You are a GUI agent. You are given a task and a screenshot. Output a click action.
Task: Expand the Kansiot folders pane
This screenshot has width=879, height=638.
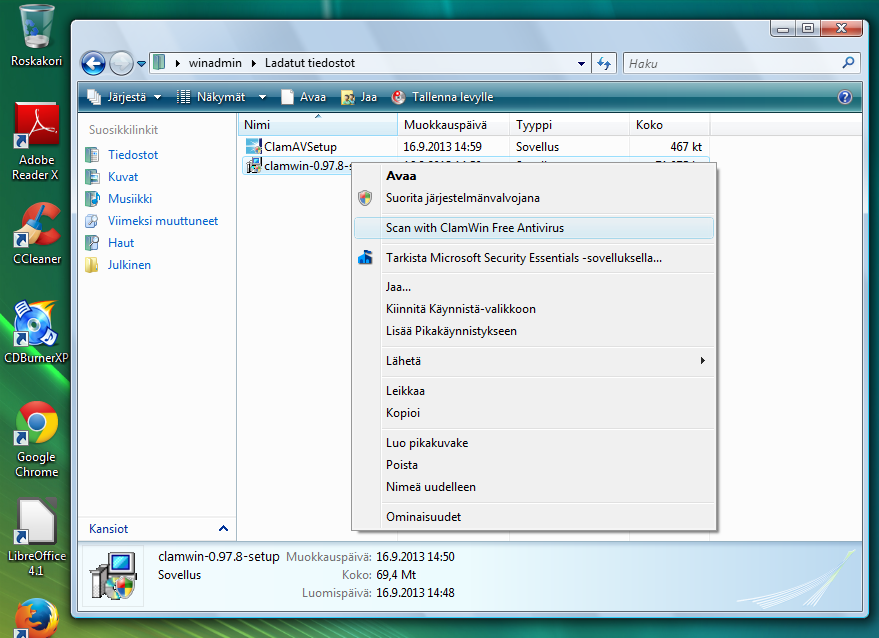pyautogui.click(x=223, y=528)
